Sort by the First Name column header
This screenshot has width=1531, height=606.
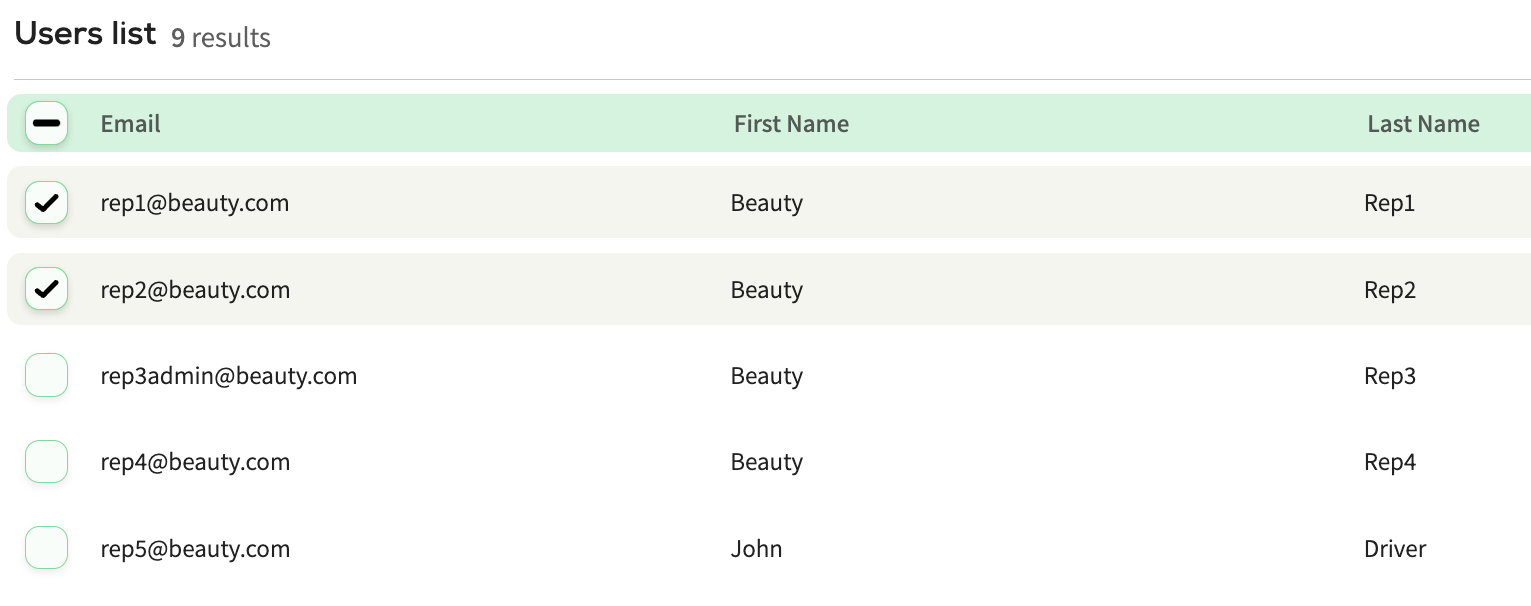[791, 124]
